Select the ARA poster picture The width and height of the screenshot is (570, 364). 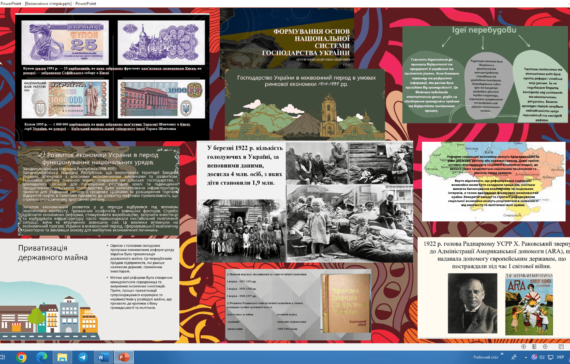pyautogui.click(x=529, y=304)
